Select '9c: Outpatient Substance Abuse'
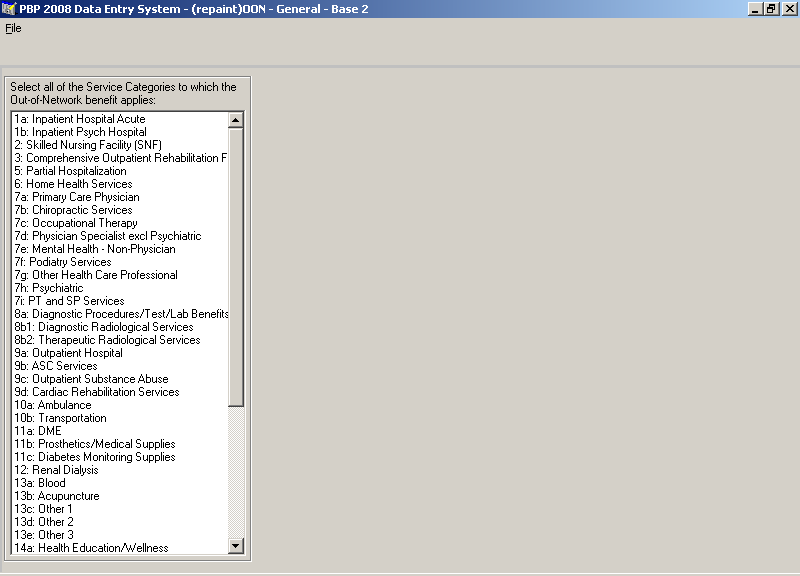 point(120,379)
